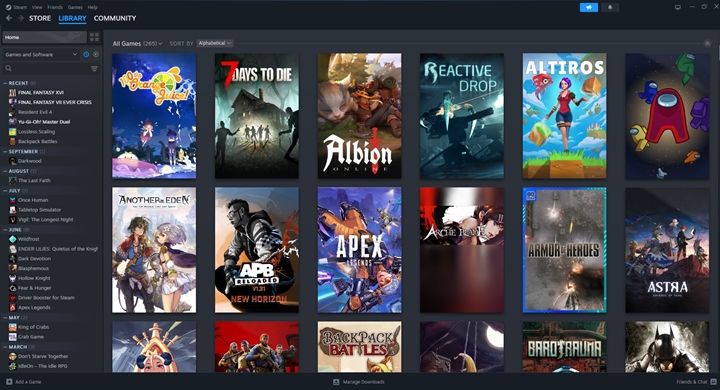Click Tabletop Simulator sidebar icon
This screenshot has width=720, height=390.
(x=12, y=209)
